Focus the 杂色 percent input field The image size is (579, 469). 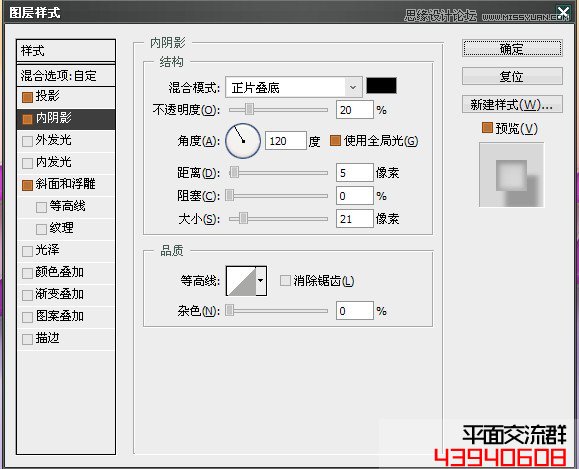(354, 311)
